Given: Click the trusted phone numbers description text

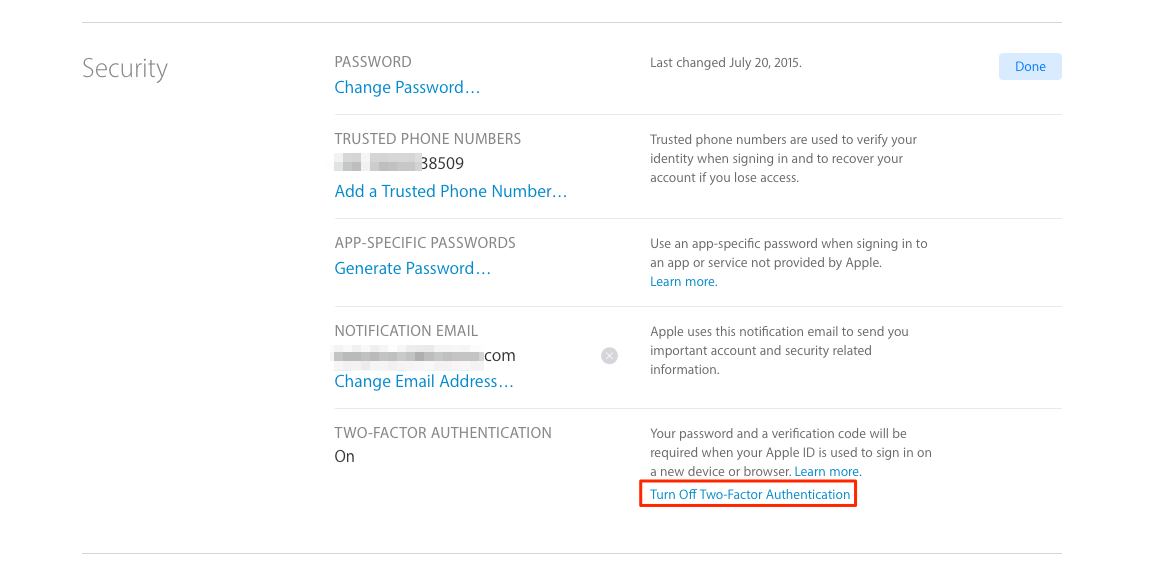Looking at the screenshot, I should point(783,159).
